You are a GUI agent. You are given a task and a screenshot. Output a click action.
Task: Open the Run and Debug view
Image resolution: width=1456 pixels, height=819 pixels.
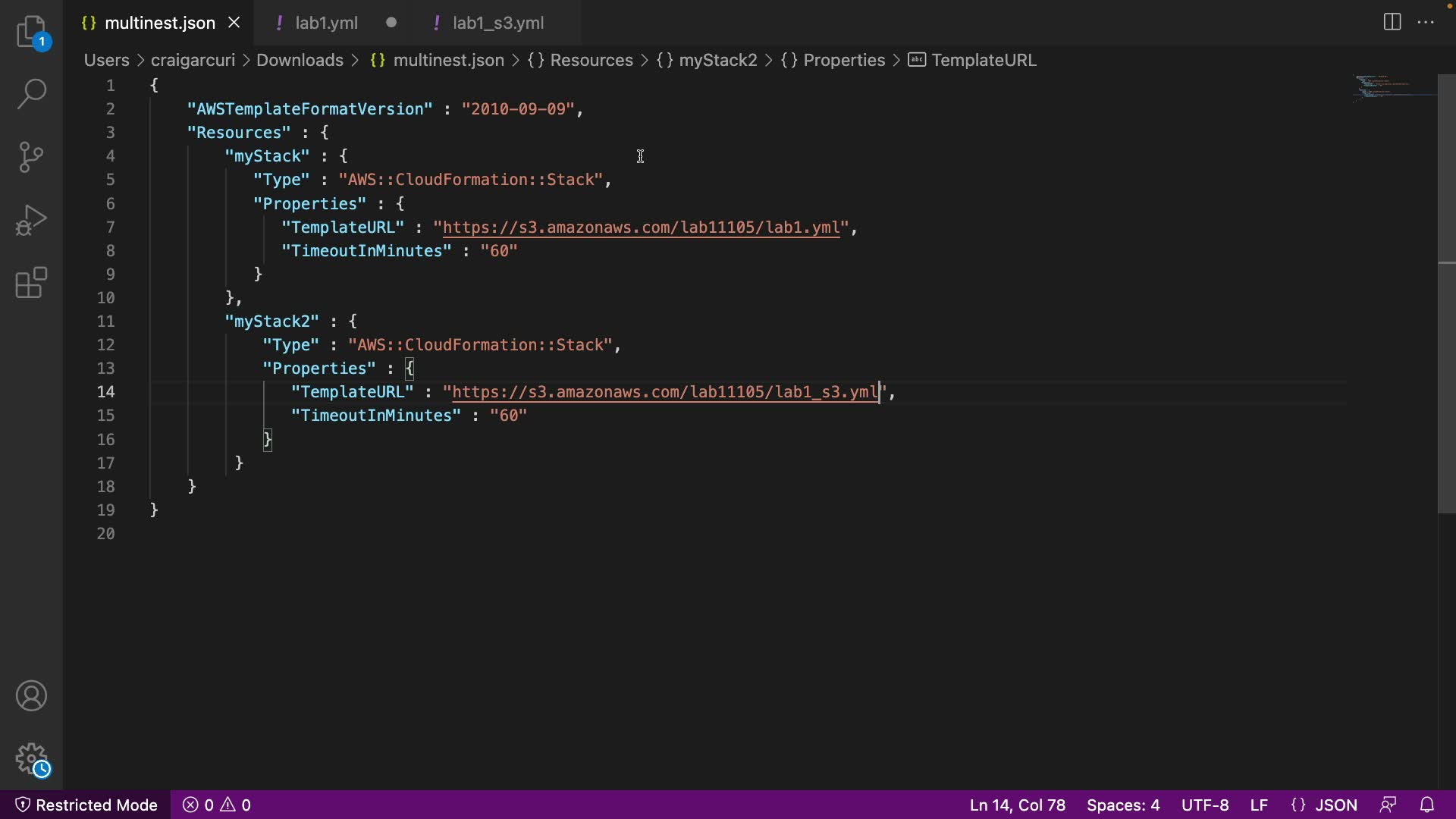click(x=31, y=220)
